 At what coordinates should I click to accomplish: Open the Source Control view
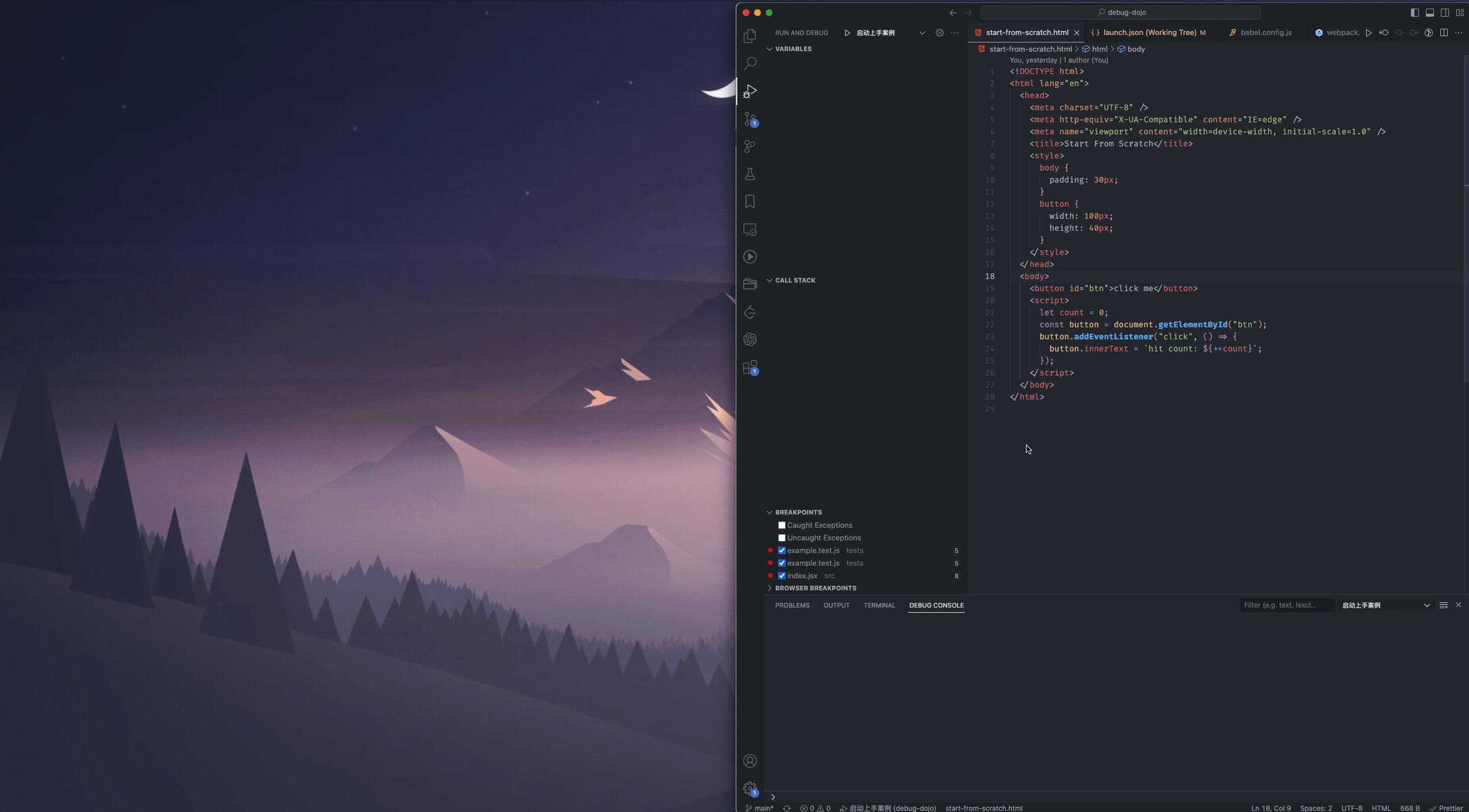pyautogui.click(x=750, y=121)
